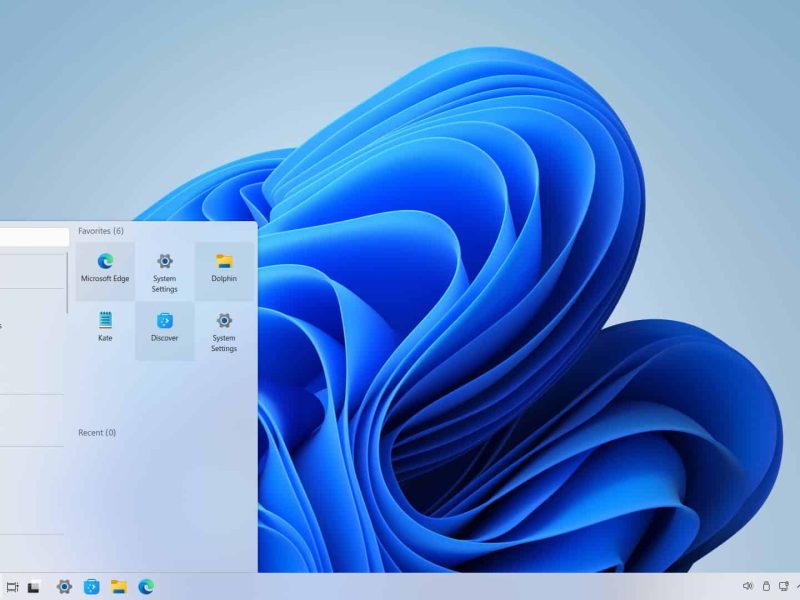Launch Microsoft Edge from the taskbar

pyautogui.click(x=146, y=587)
